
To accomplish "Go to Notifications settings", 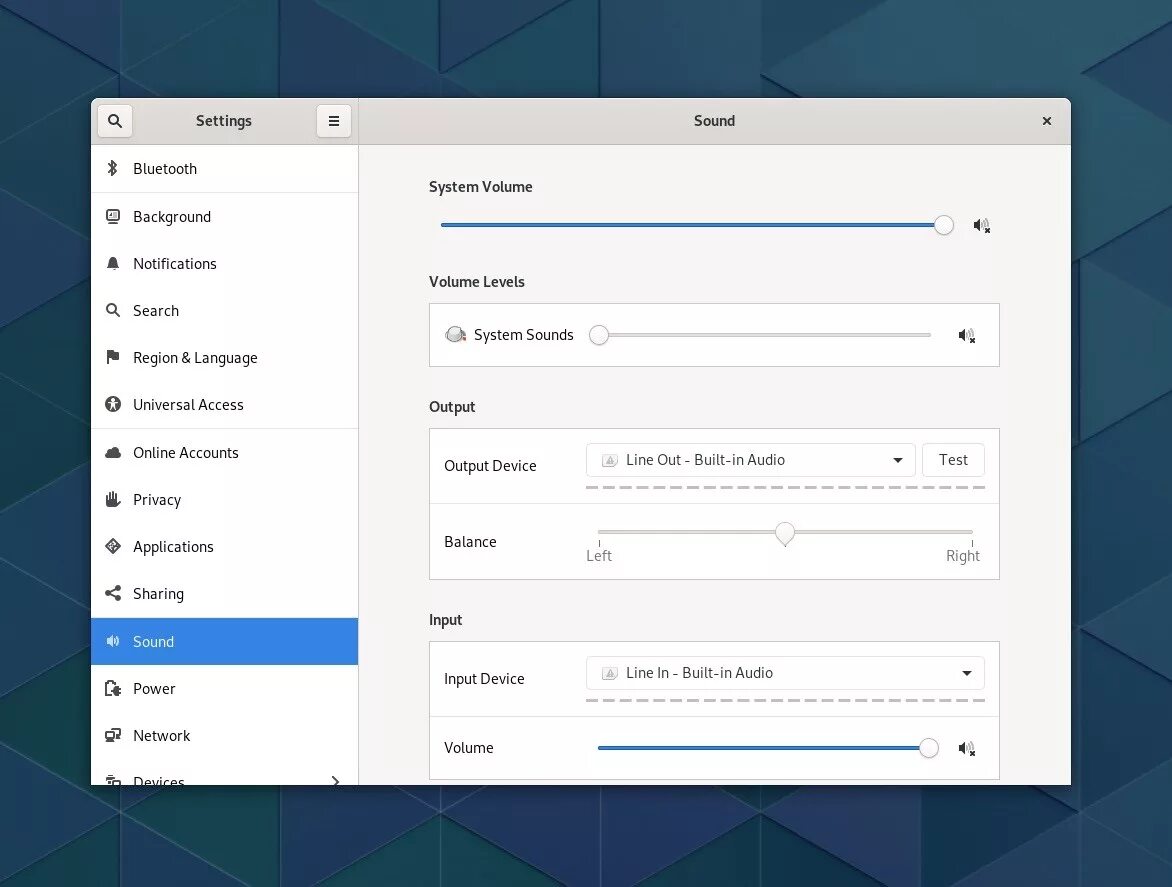I will [224, 264].
